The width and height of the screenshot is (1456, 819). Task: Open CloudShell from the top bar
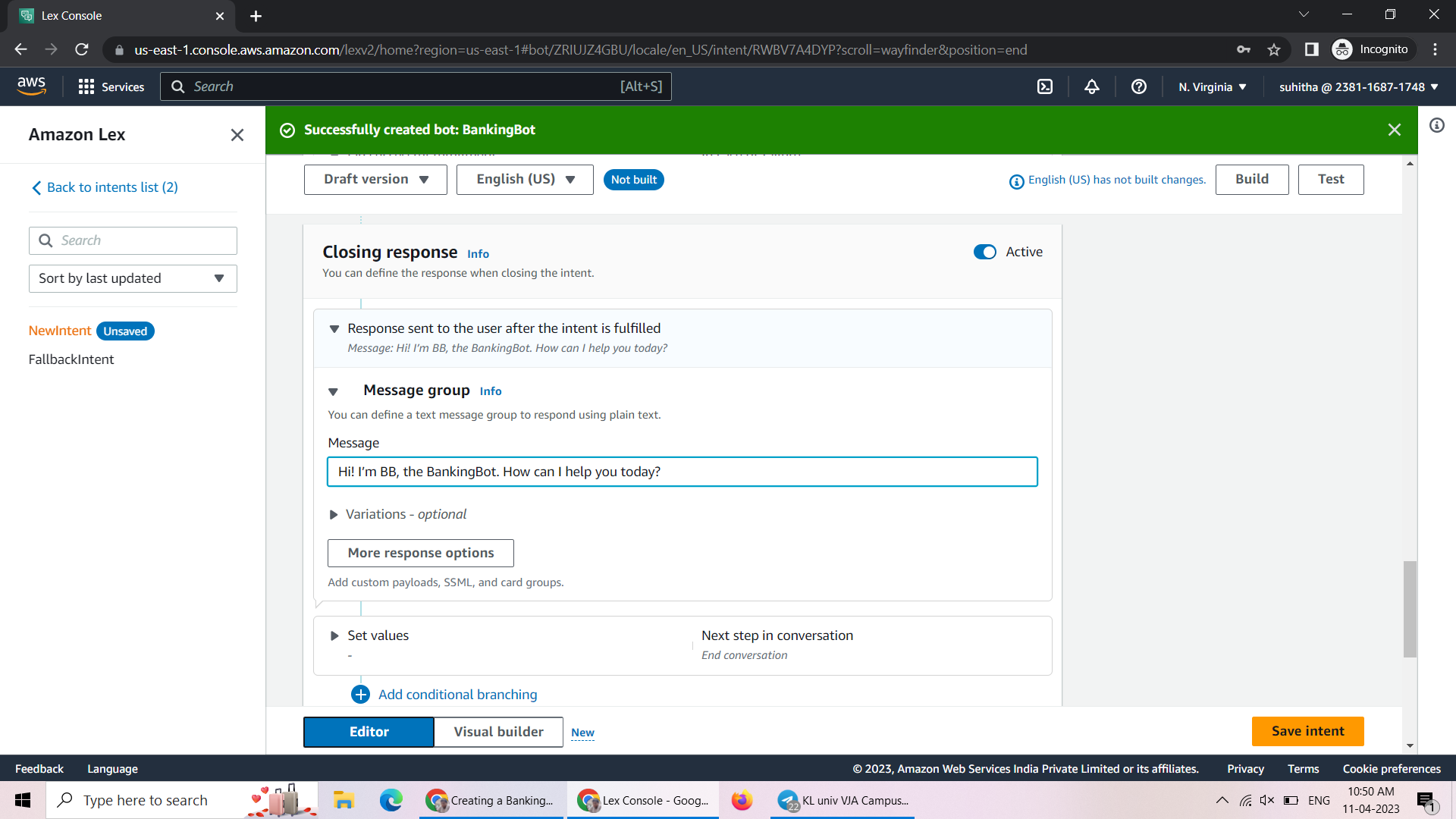coord(1044,86)
